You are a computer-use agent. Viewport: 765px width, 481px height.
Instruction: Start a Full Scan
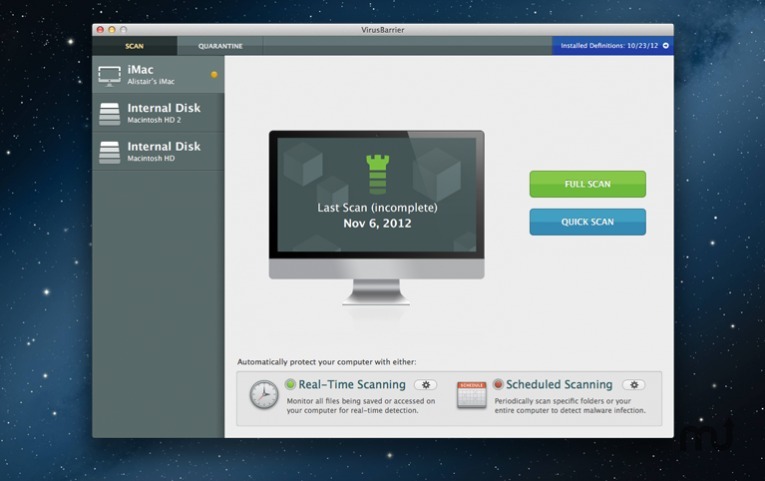(x=587, y=184)
